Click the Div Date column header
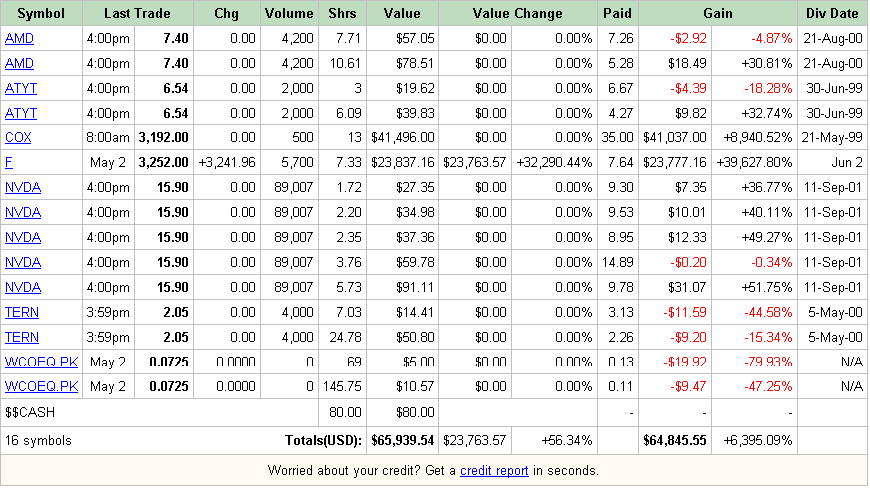Image resolution: width=870 pixels, height=488 pixels. [832, 13]
